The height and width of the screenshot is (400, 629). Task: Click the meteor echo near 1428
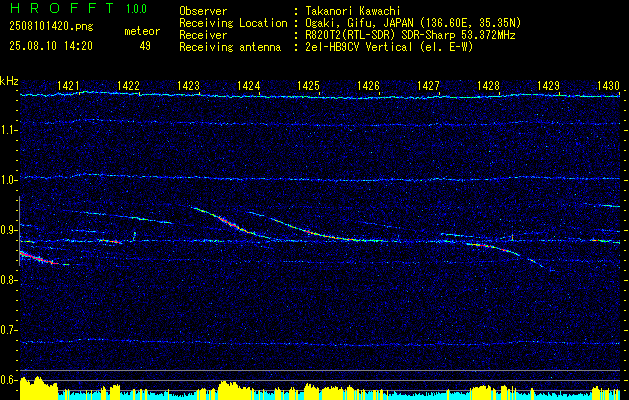(x=493, y=248)
